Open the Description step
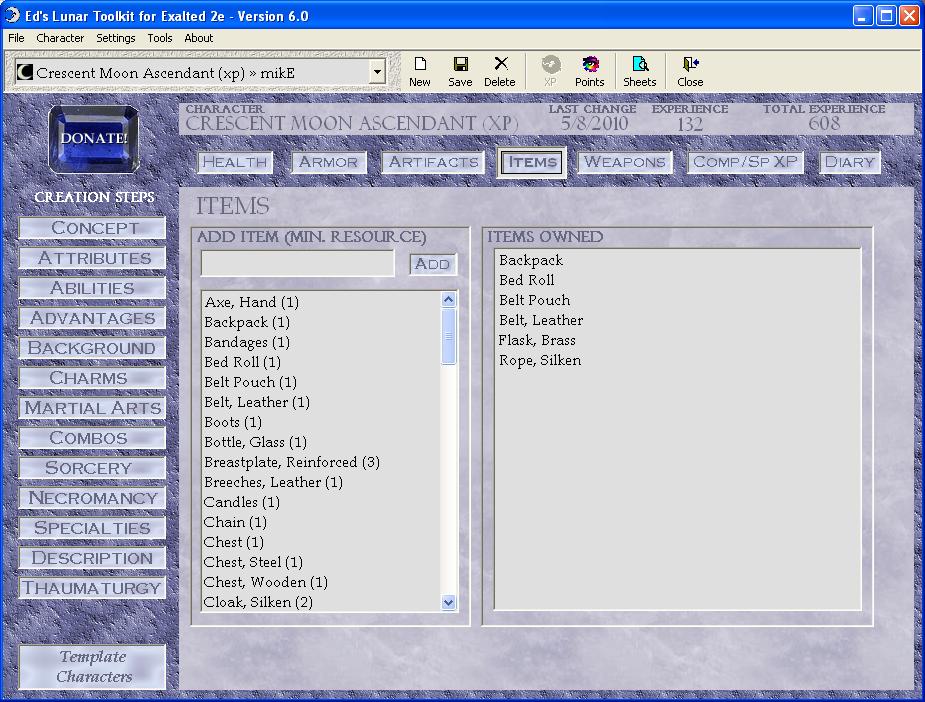Viewport: 925px width, 702px height. [93, 558]
